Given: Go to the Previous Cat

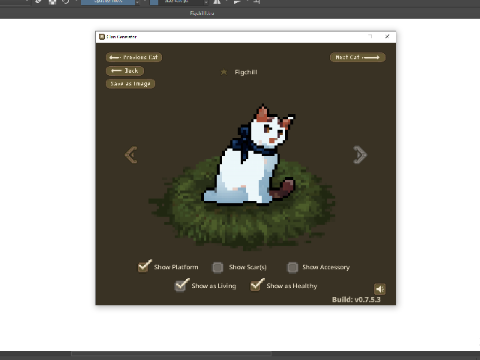Looking at the screenshot, I should click(134, 57).
